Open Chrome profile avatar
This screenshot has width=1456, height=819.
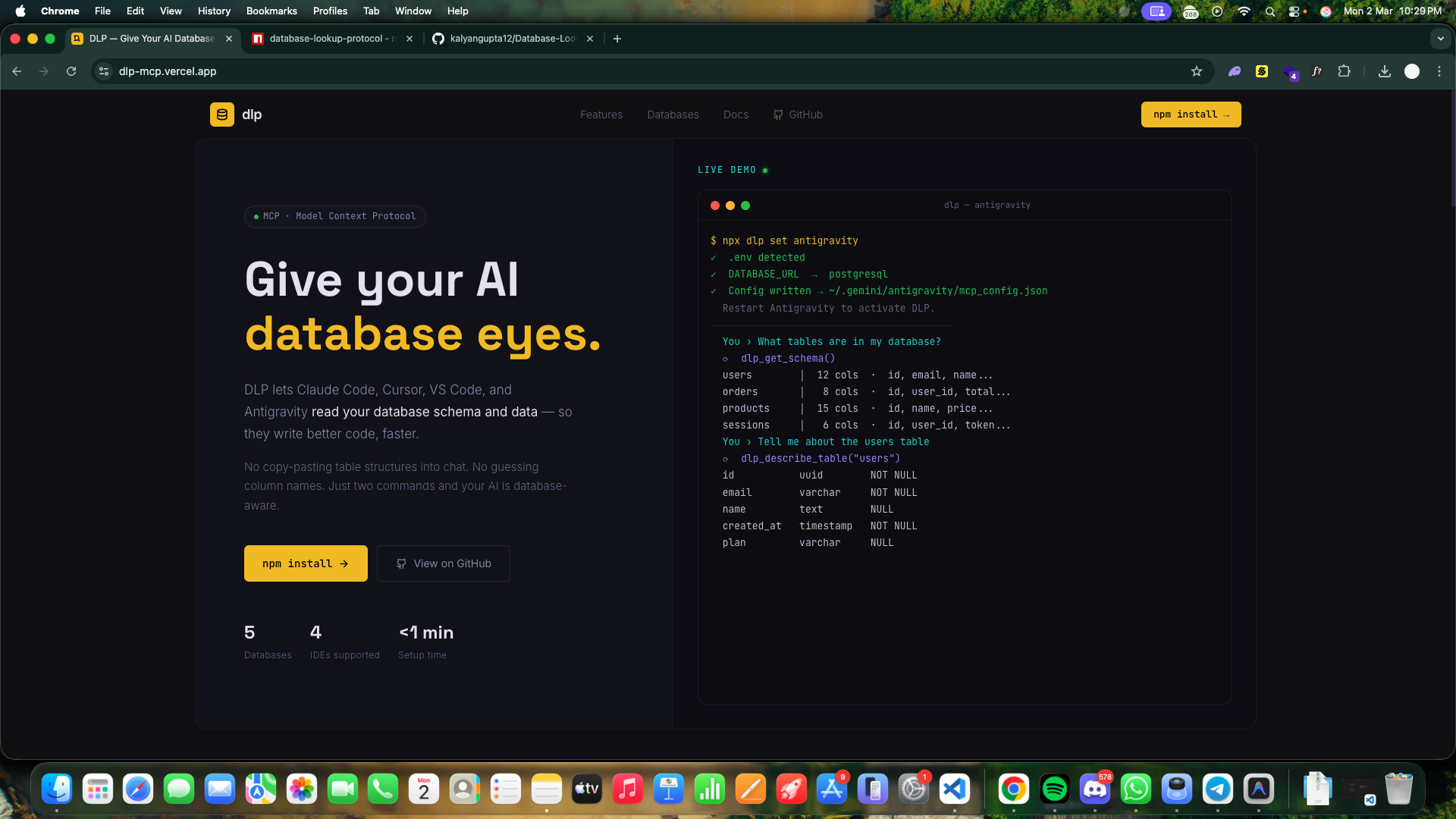click(x=1412, y=71)
